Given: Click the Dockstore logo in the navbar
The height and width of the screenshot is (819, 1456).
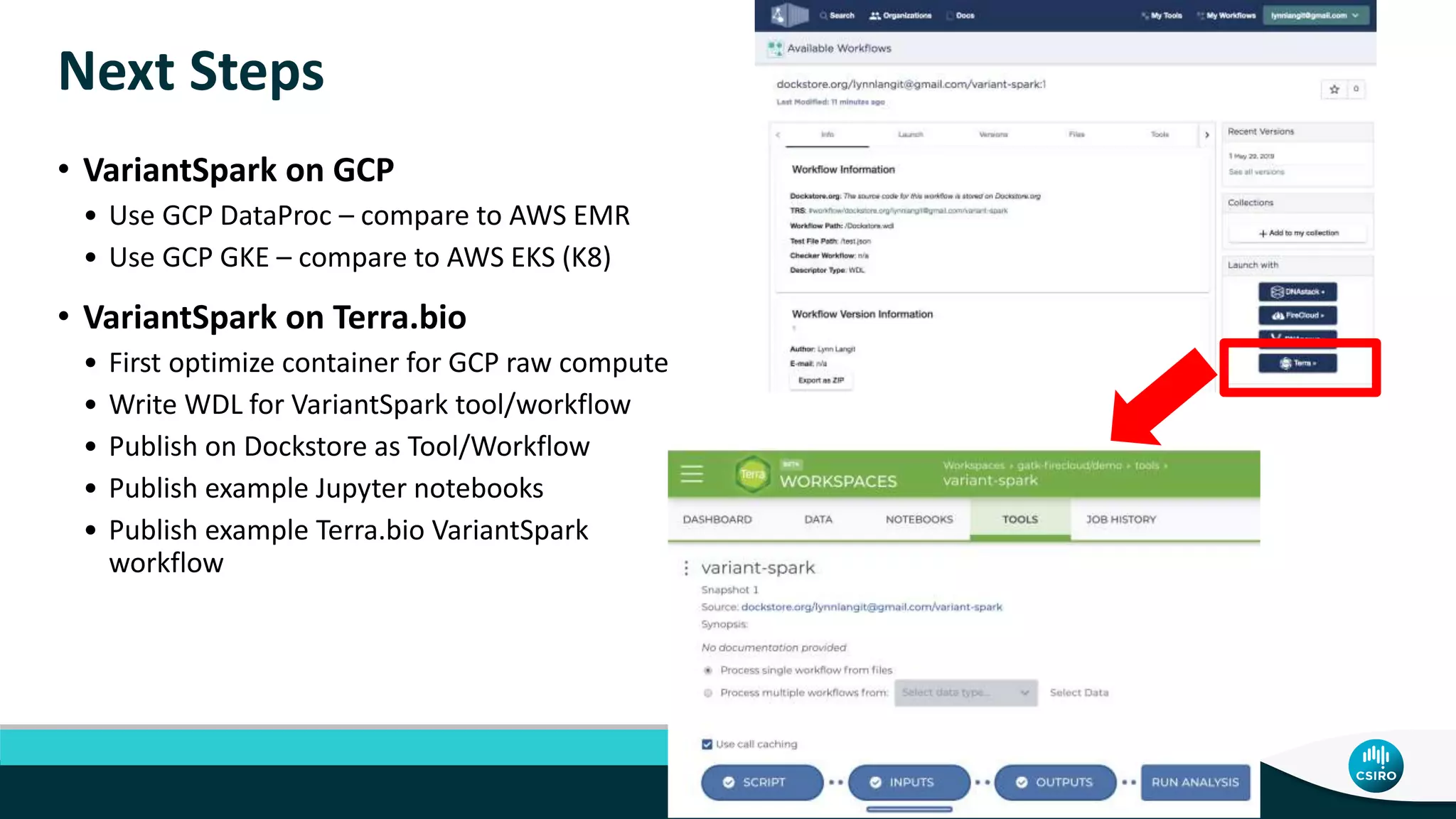Looking at the screenshot, I should click(x=790, y=15).
